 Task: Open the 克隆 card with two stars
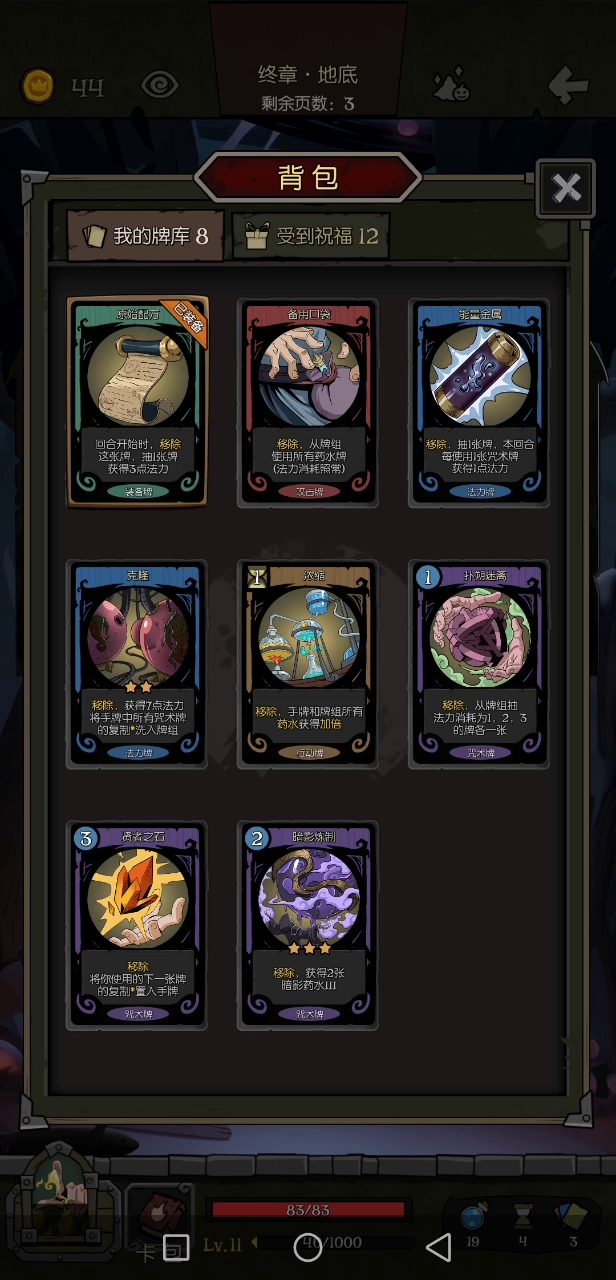pos(137,664)
